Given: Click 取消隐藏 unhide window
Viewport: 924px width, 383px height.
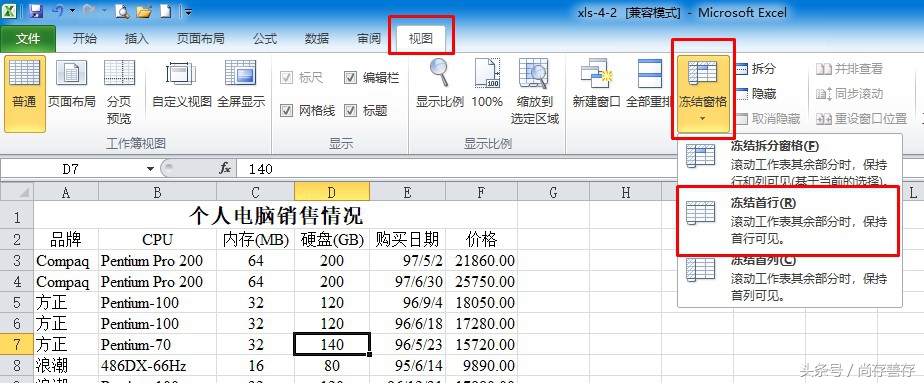Looking at the screenshot, I should pyautogui.click(x=768, y=119).
